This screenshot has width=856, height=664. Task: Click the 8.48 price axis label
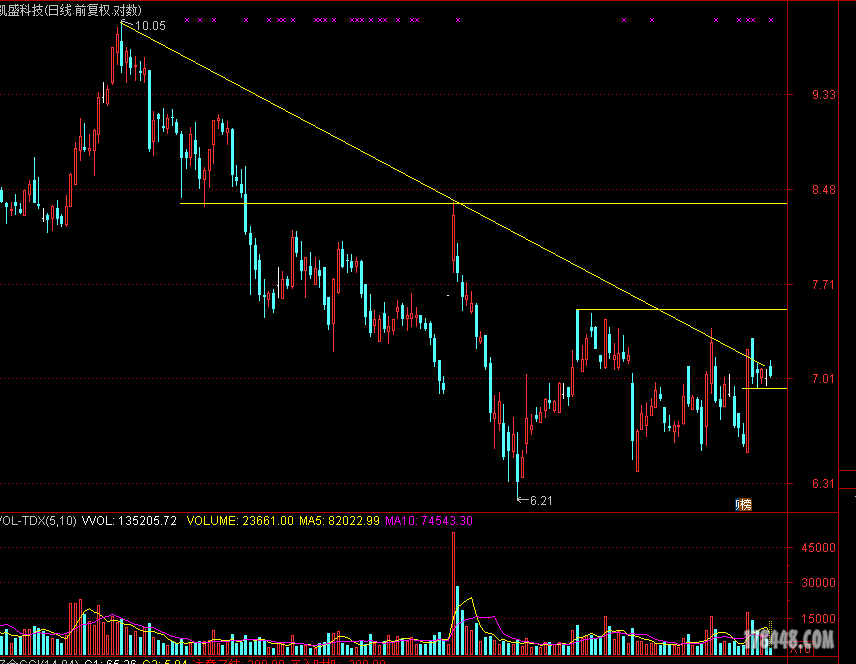click(x=823, y=190)
